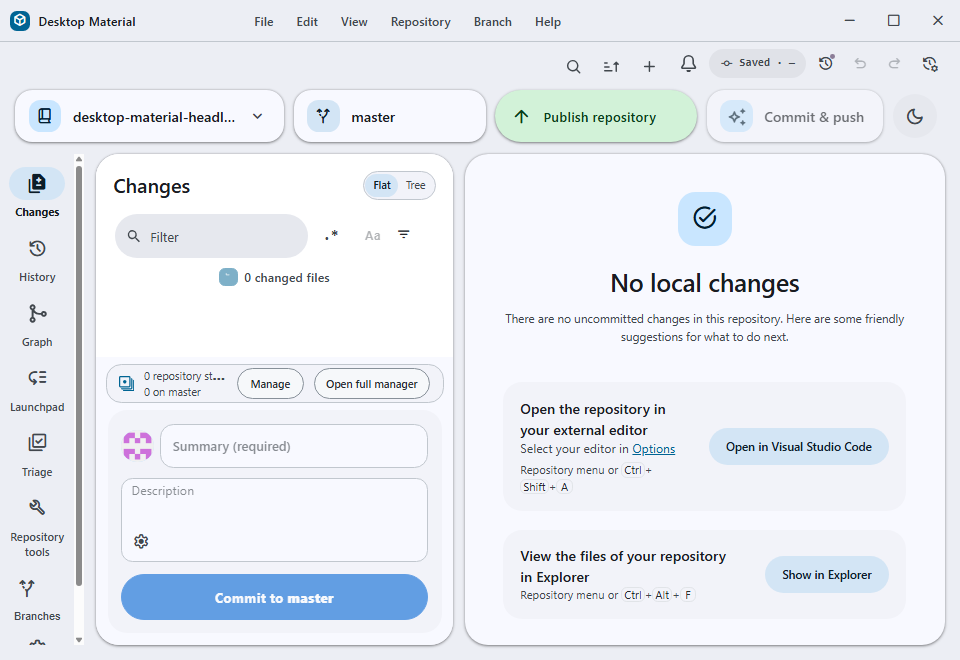This screenshot has width=960, height=660.
Task: Open the View menu
Action: (x=354, y=21)
